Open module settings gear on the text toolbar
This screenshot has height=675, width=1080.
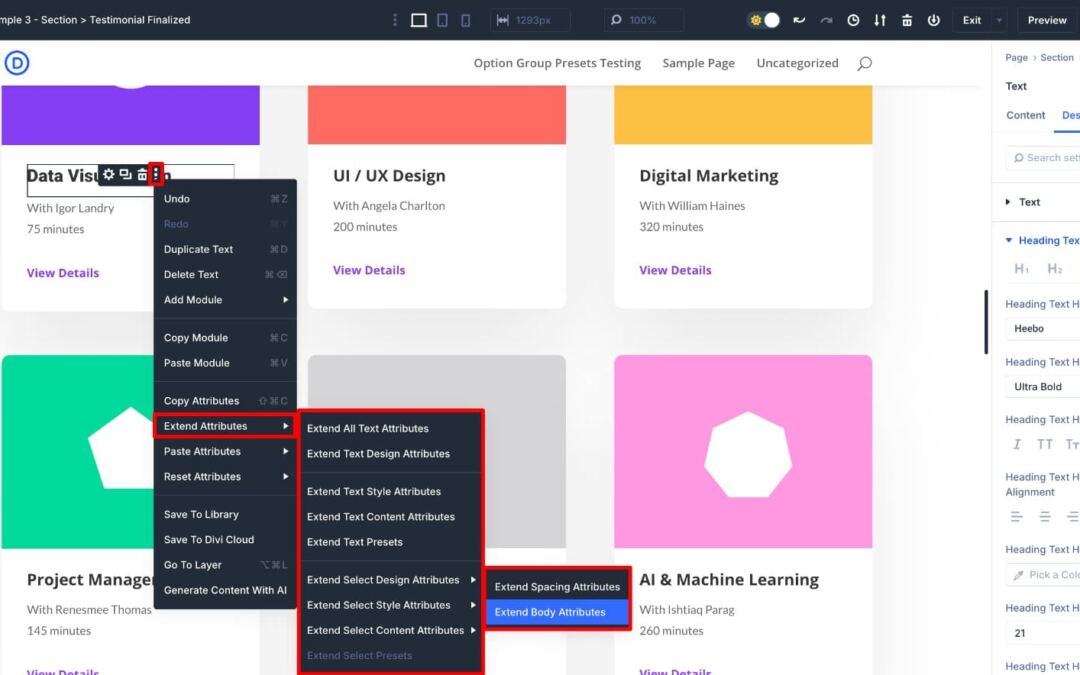click(x=109, y=175)
